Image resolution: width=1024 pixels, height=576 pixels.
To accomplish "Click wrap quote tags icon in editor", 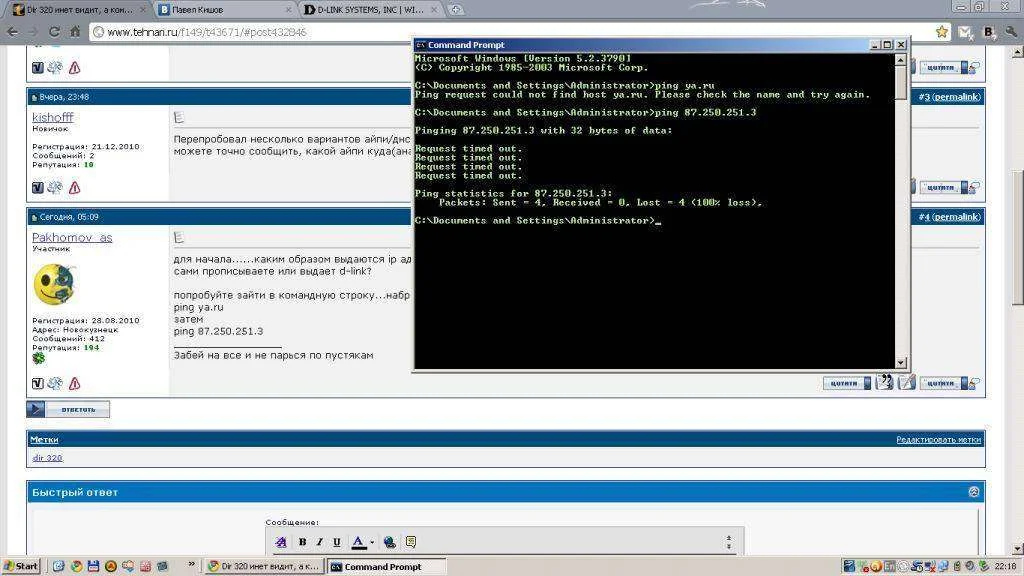I will point(411,542).
